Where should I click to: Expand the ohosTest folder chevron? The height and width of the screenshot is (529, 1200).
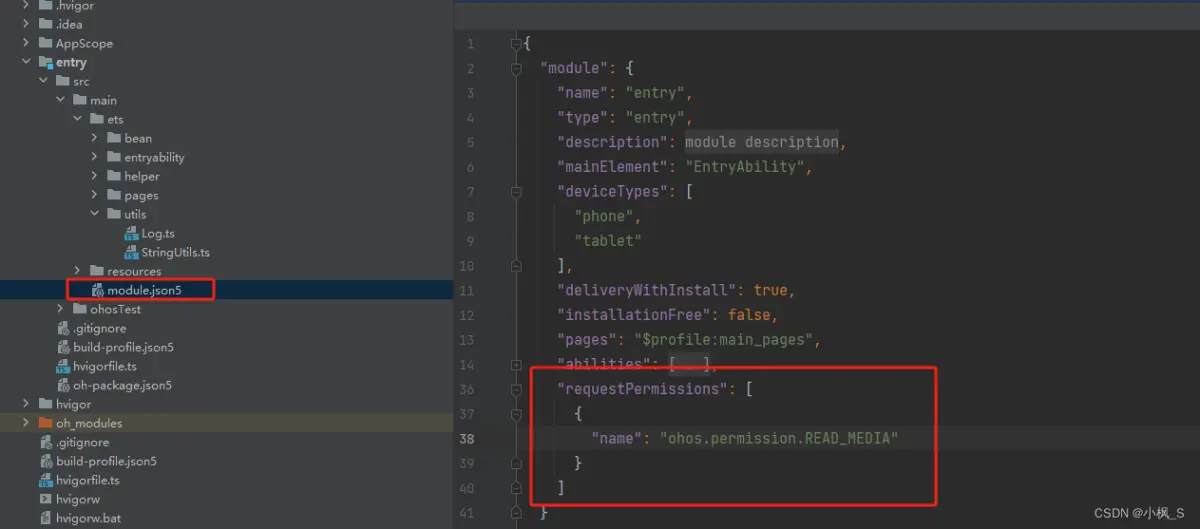coord(61,309)
